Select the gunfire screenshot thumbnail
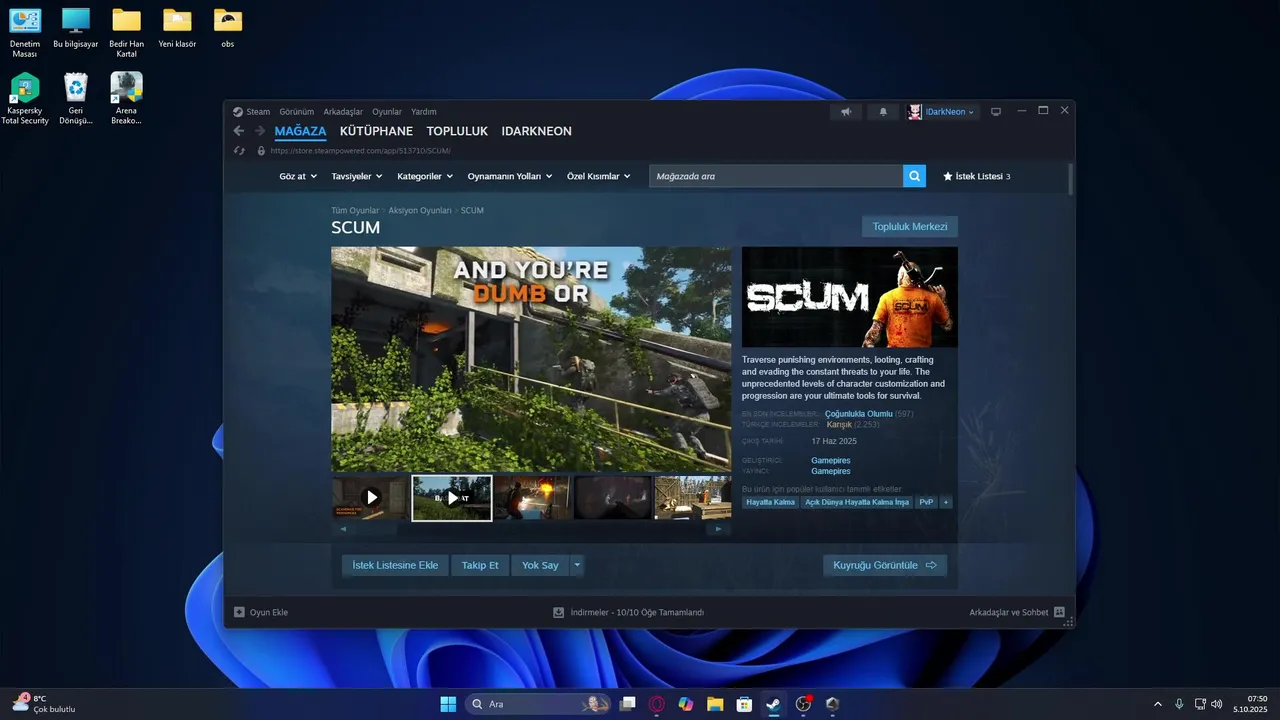Screen dimensions: 1280x720 [x=533, y=497]
